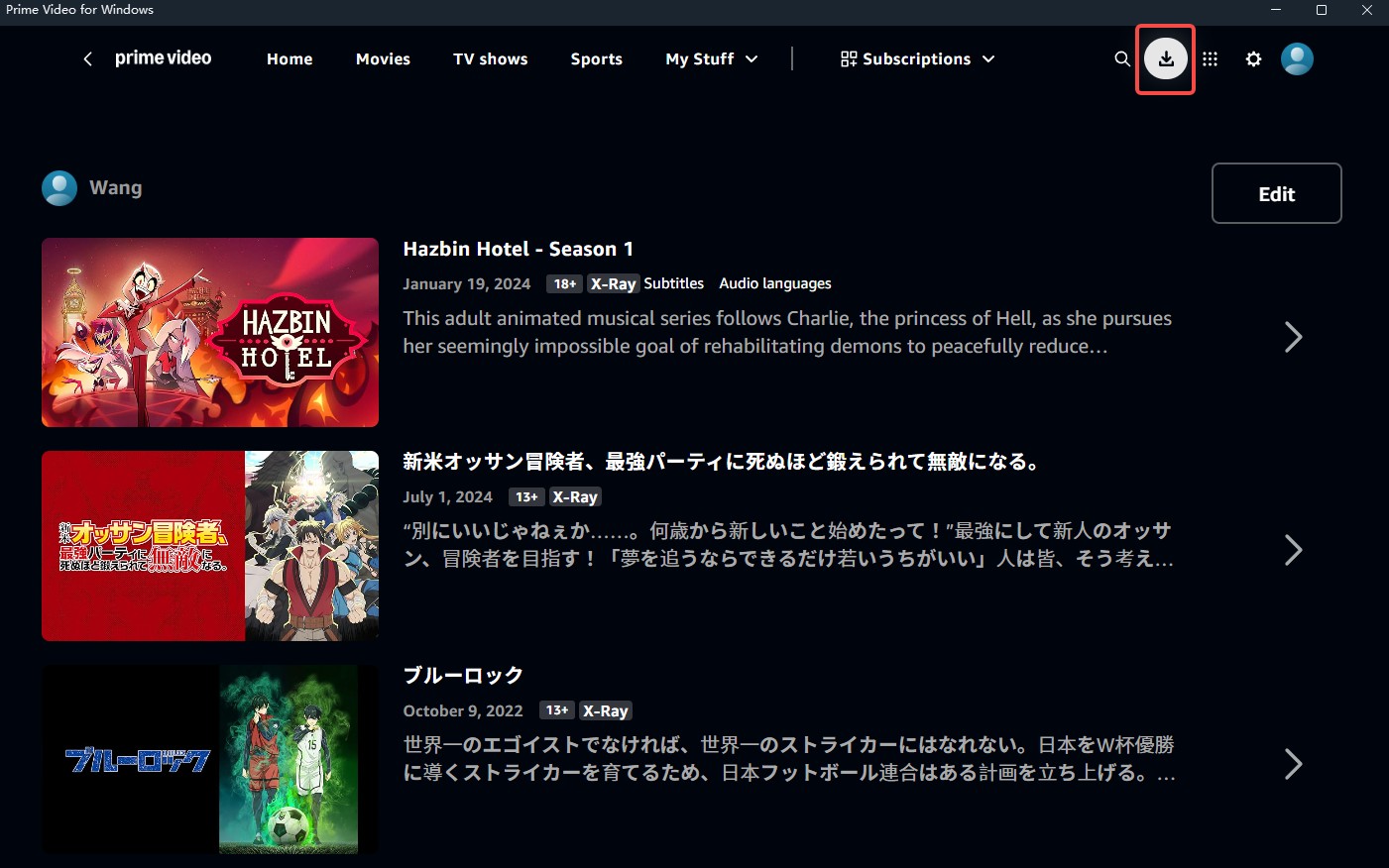Expand Hazbin Hotel Season 1 with its chevron
Screen dimensions: 1389x868
point(1293,337)
